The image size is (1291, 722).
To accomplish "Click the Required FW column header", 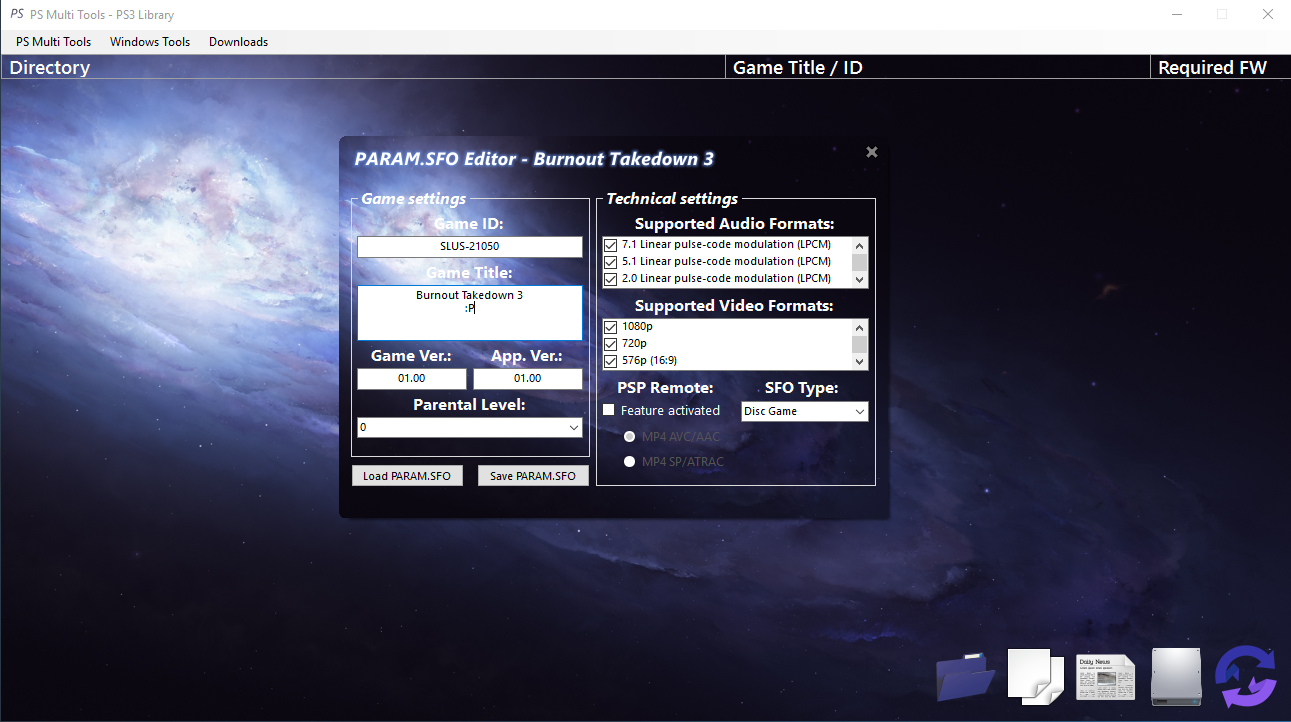I will pos(1221,67).
